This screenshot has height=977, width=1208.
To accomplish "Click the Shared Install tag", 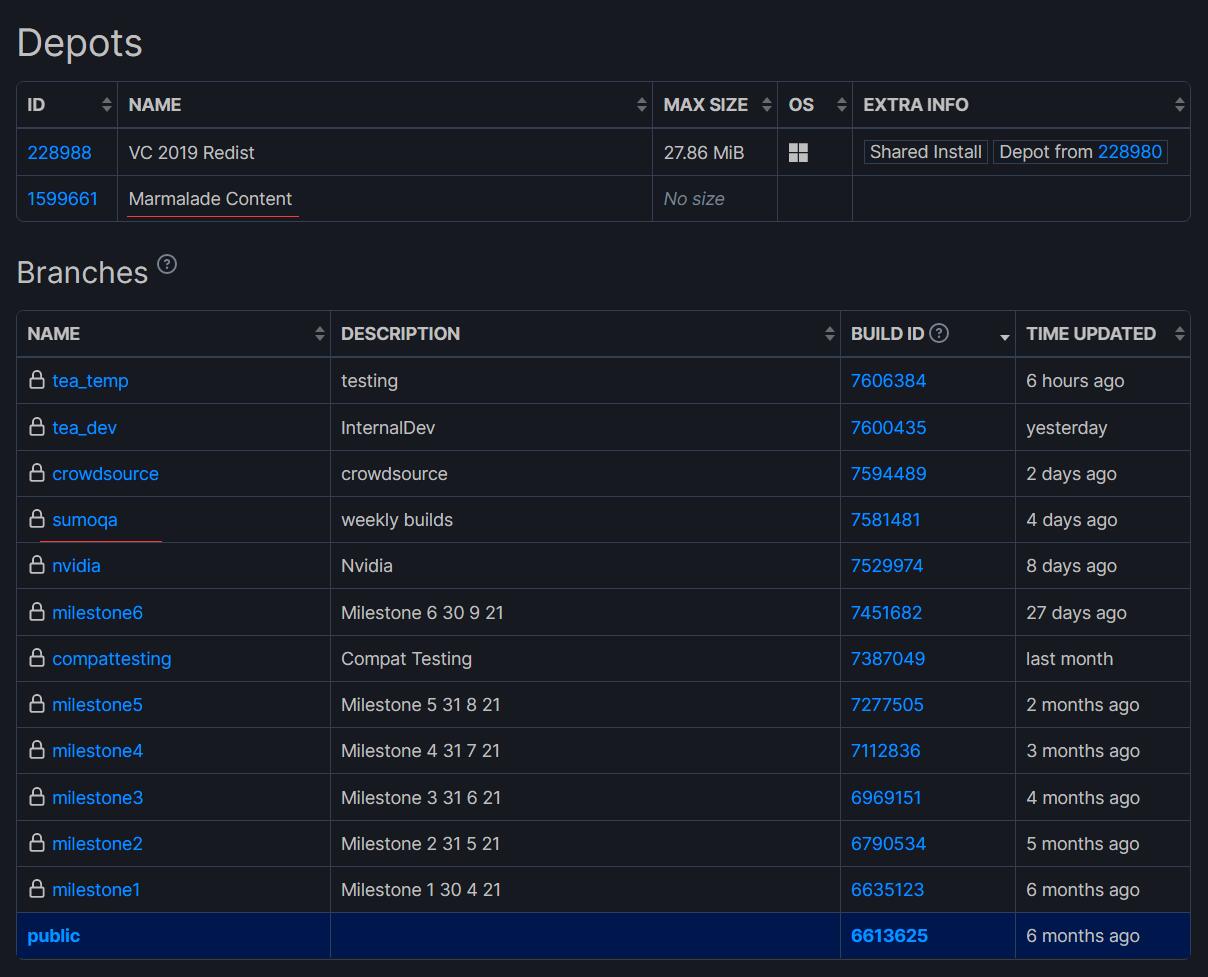I will click(925, 152).
